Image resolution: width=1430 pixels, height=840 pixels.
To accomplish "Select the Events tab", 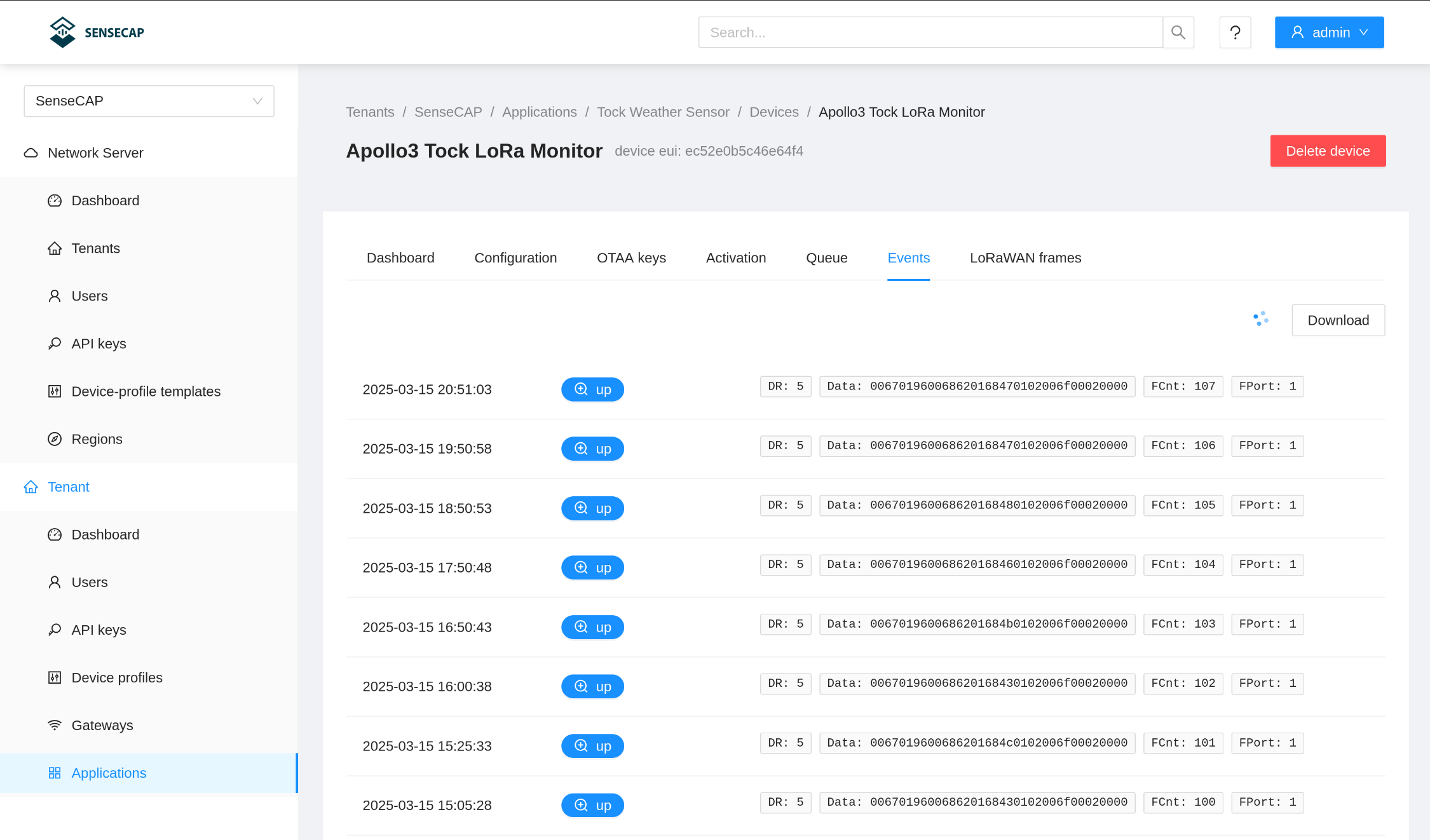I will click(x=908, y=258).
